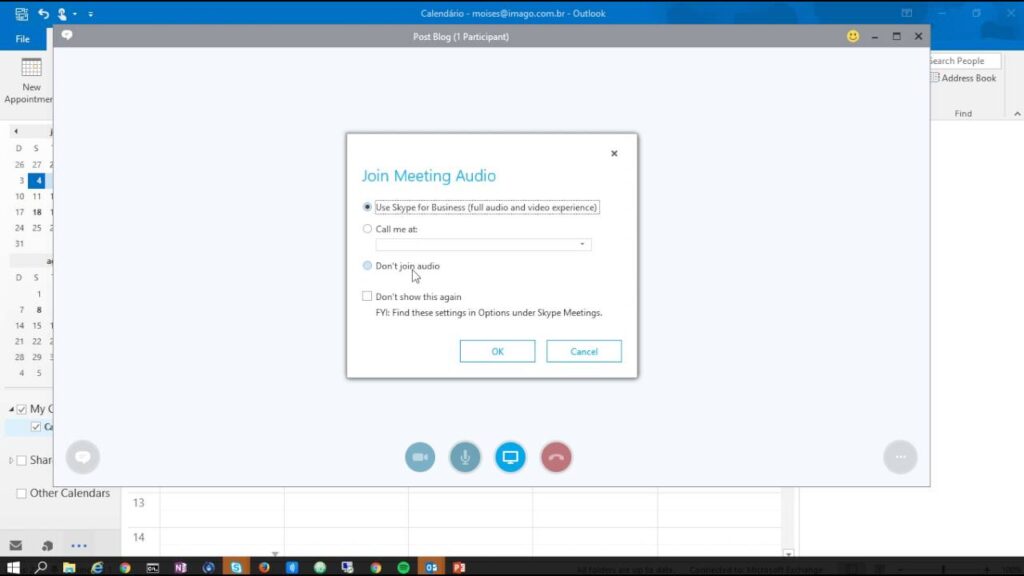This screenshot has height=576, width=1024.
Task: Open Windows search from taskbar
Action: 40,568
